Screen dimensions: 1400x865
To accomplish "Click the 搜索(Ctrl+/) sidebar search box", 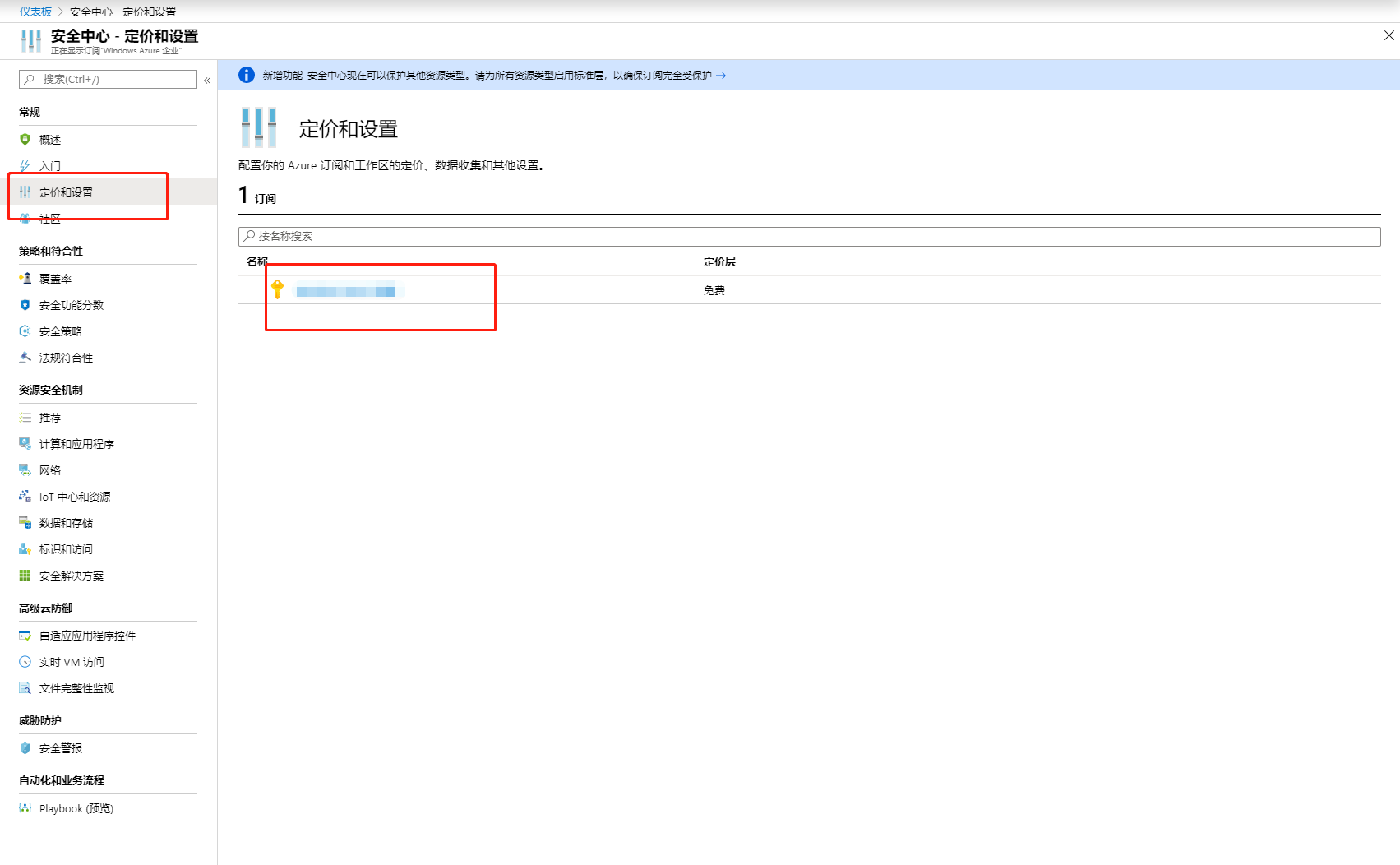I will [108, 79].
